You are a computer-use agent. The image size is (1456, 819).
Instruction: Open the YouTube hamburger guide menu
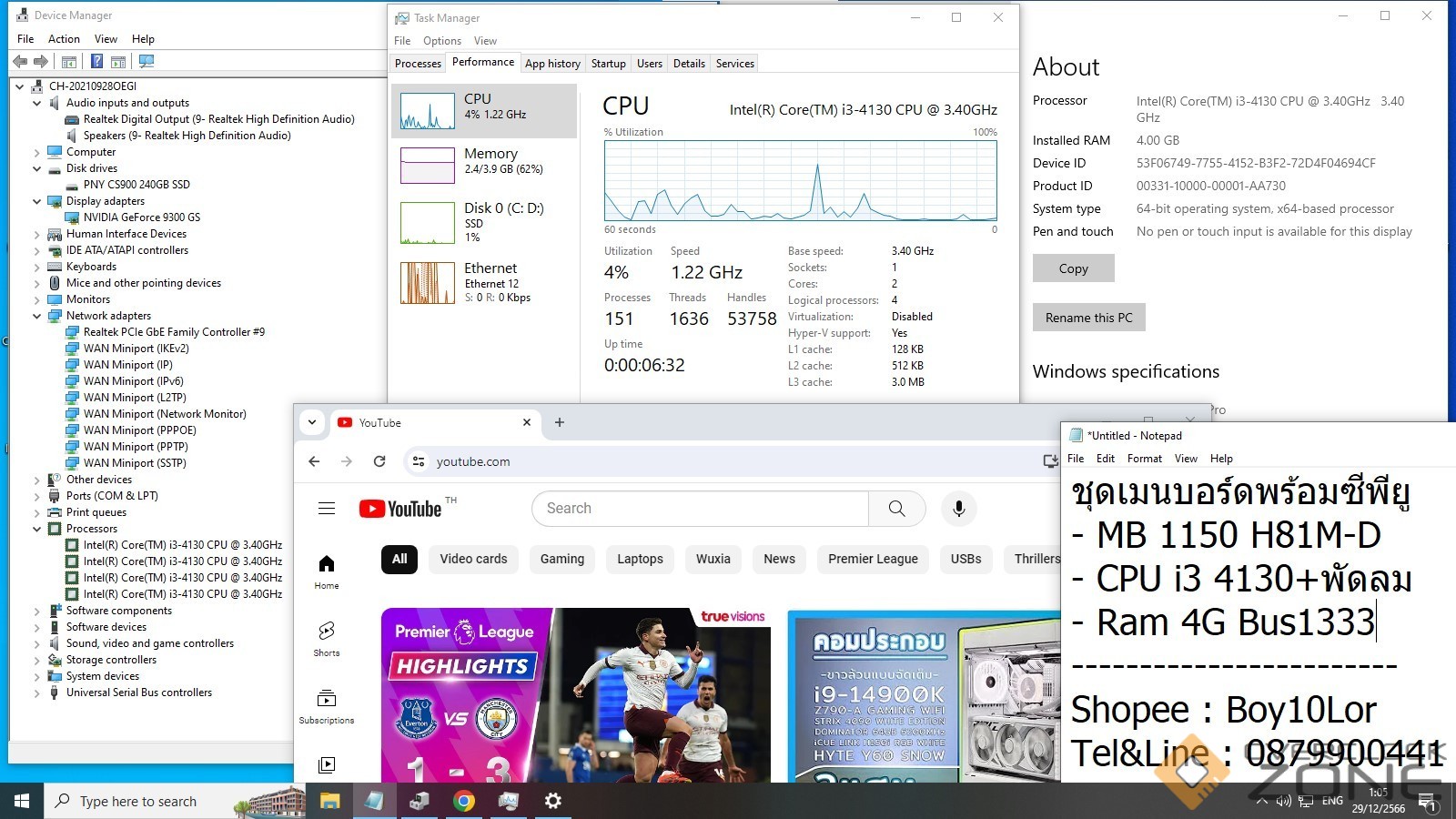[327, 509]
